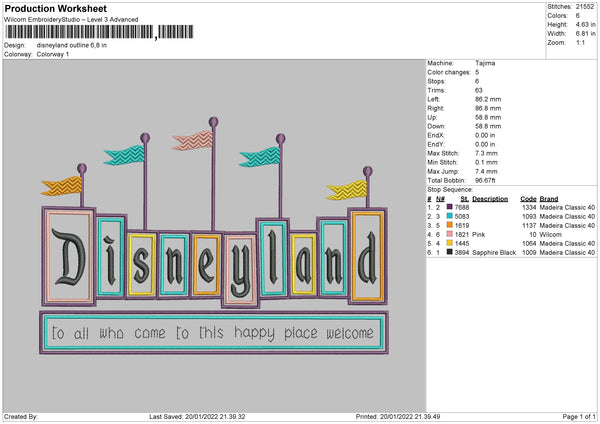The width and height of the screenshot is (600, 424).
Task: Click the 'Description' column header
Action: [490, 199]
